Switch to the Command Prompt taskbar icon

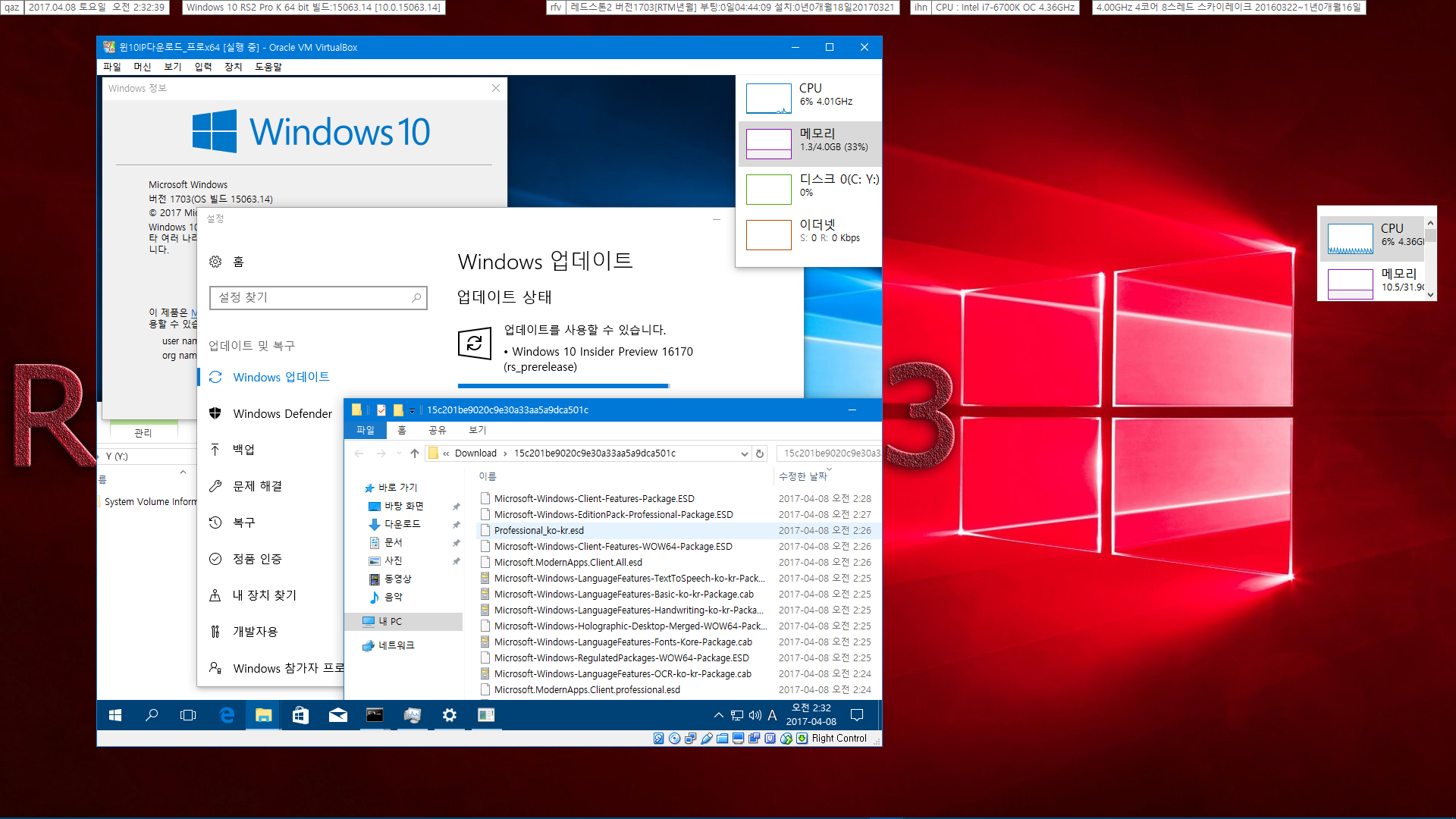375,715
